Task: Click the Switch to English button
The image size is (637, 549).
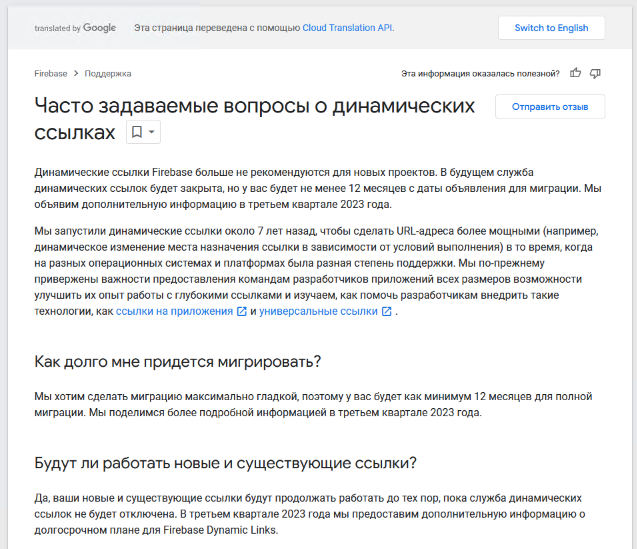Action: coord(551,28)
